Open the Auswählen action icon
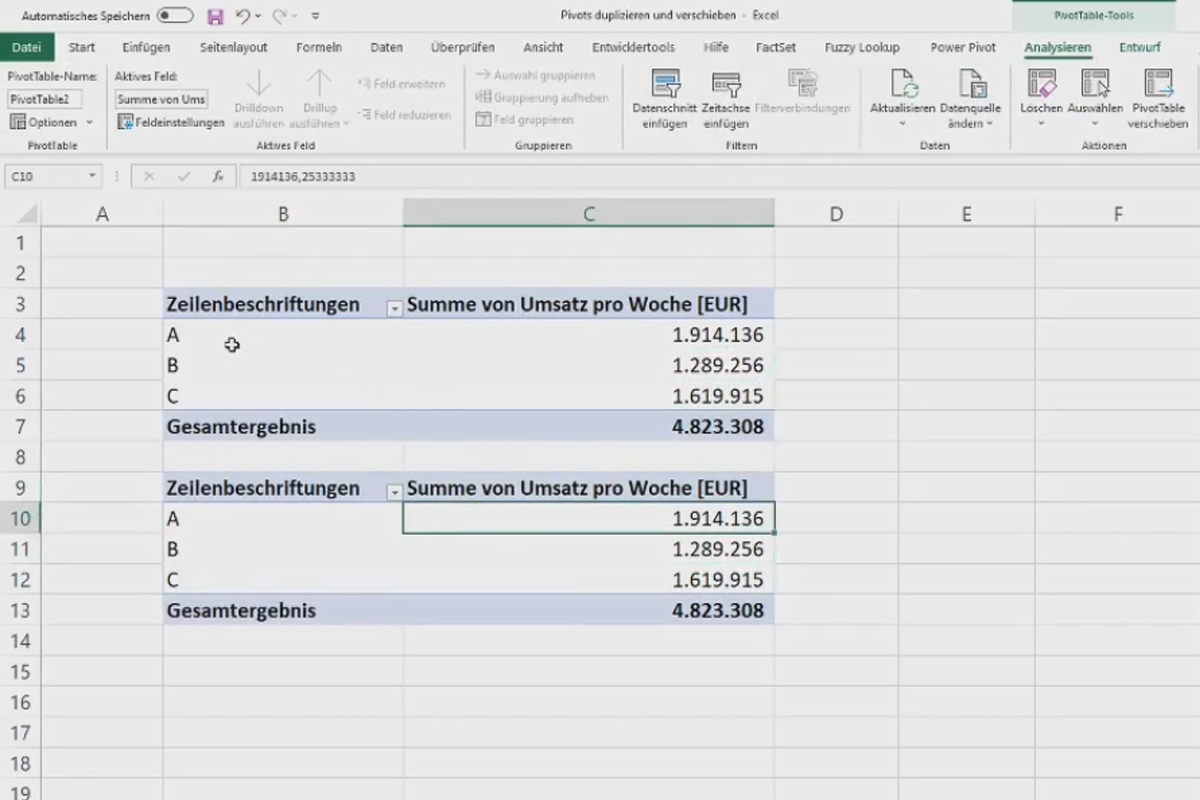This screenshot has height=800, width=1200. coord(1095,84)
